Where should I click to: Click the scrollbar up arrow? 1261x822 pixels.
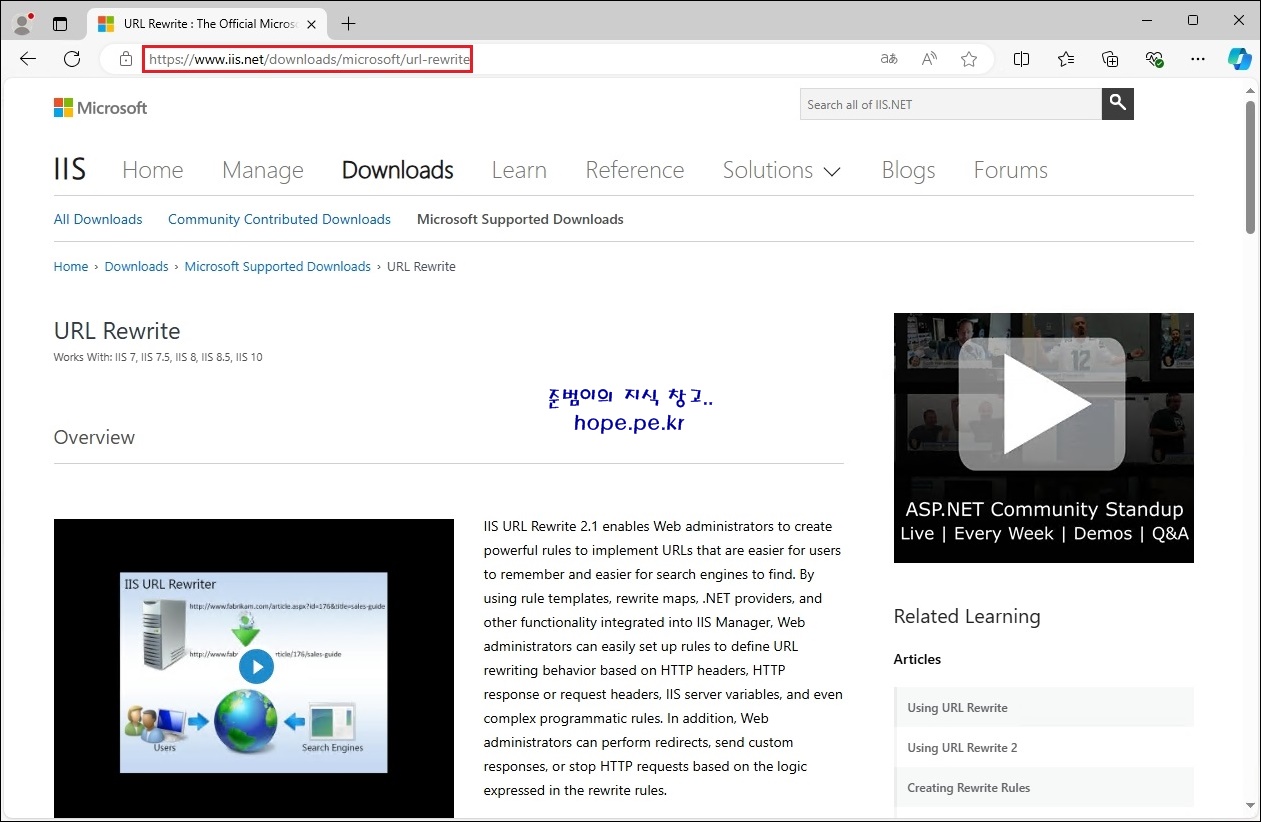pos(1250,90)
